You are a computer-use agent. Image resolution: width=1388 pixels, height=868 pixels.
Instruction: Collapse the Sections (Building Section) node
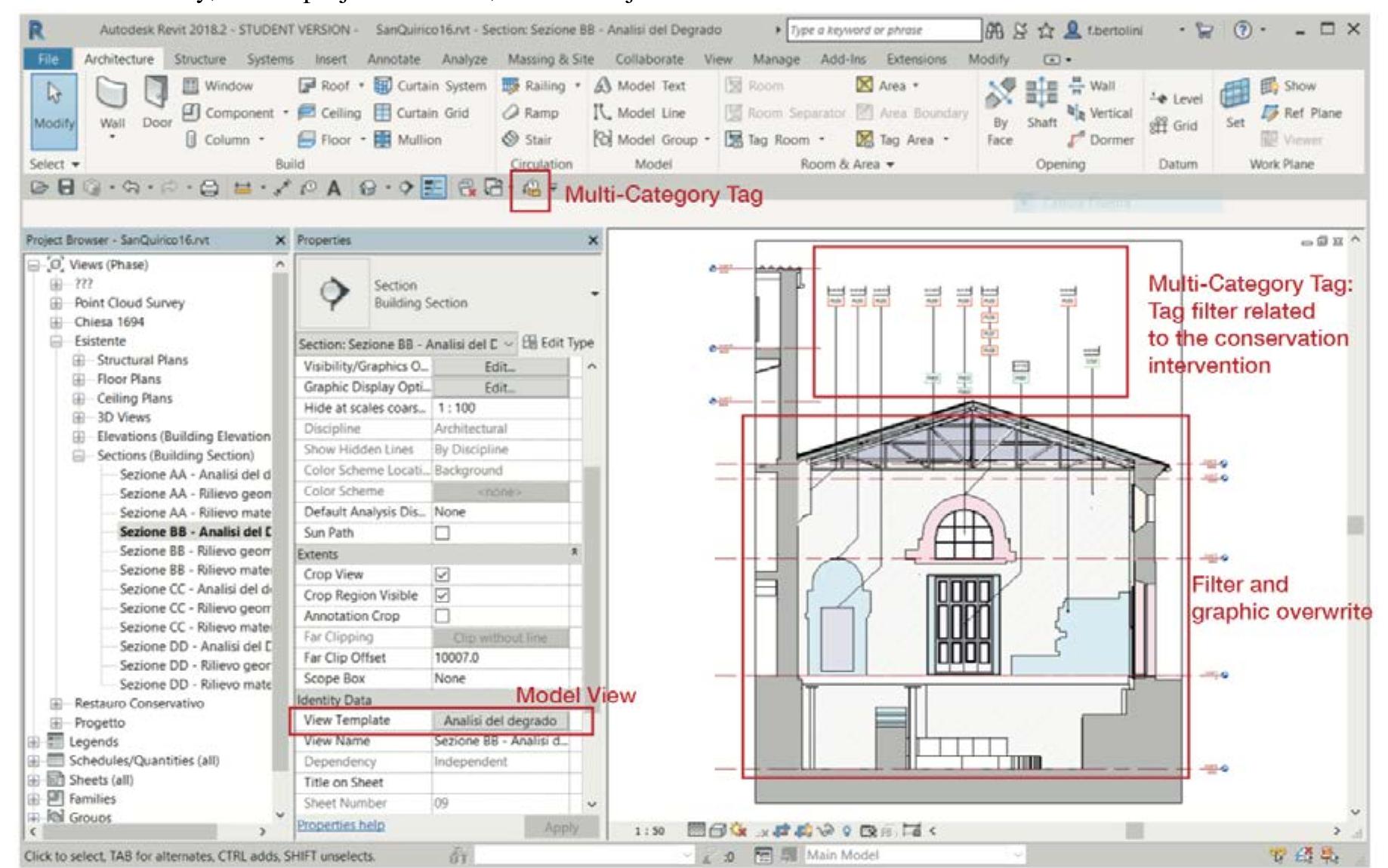tap(79, 456)
